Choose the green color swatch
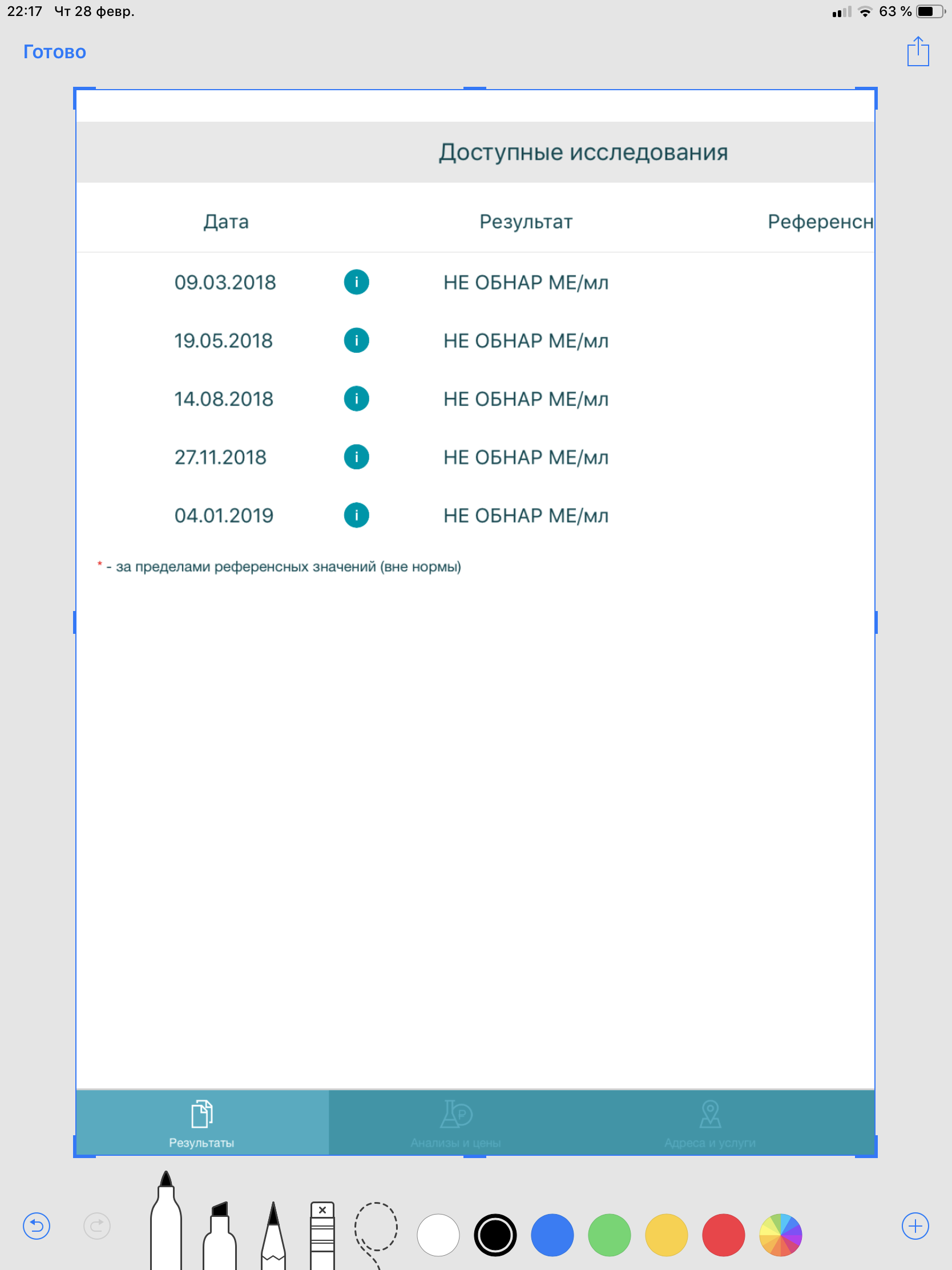The width and height of the screenshot is (952, 1270). pos(609,1235)
